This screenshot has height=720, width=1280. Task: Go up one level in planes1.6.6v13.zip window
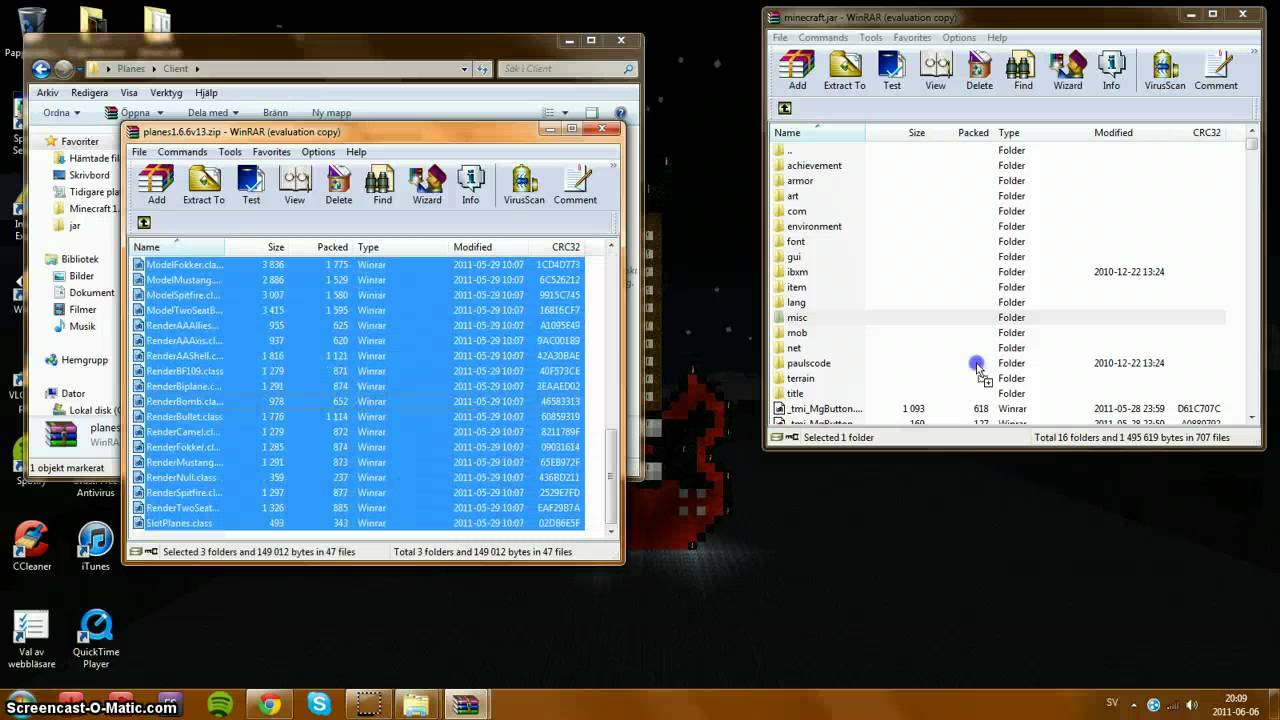click(144, 222)
